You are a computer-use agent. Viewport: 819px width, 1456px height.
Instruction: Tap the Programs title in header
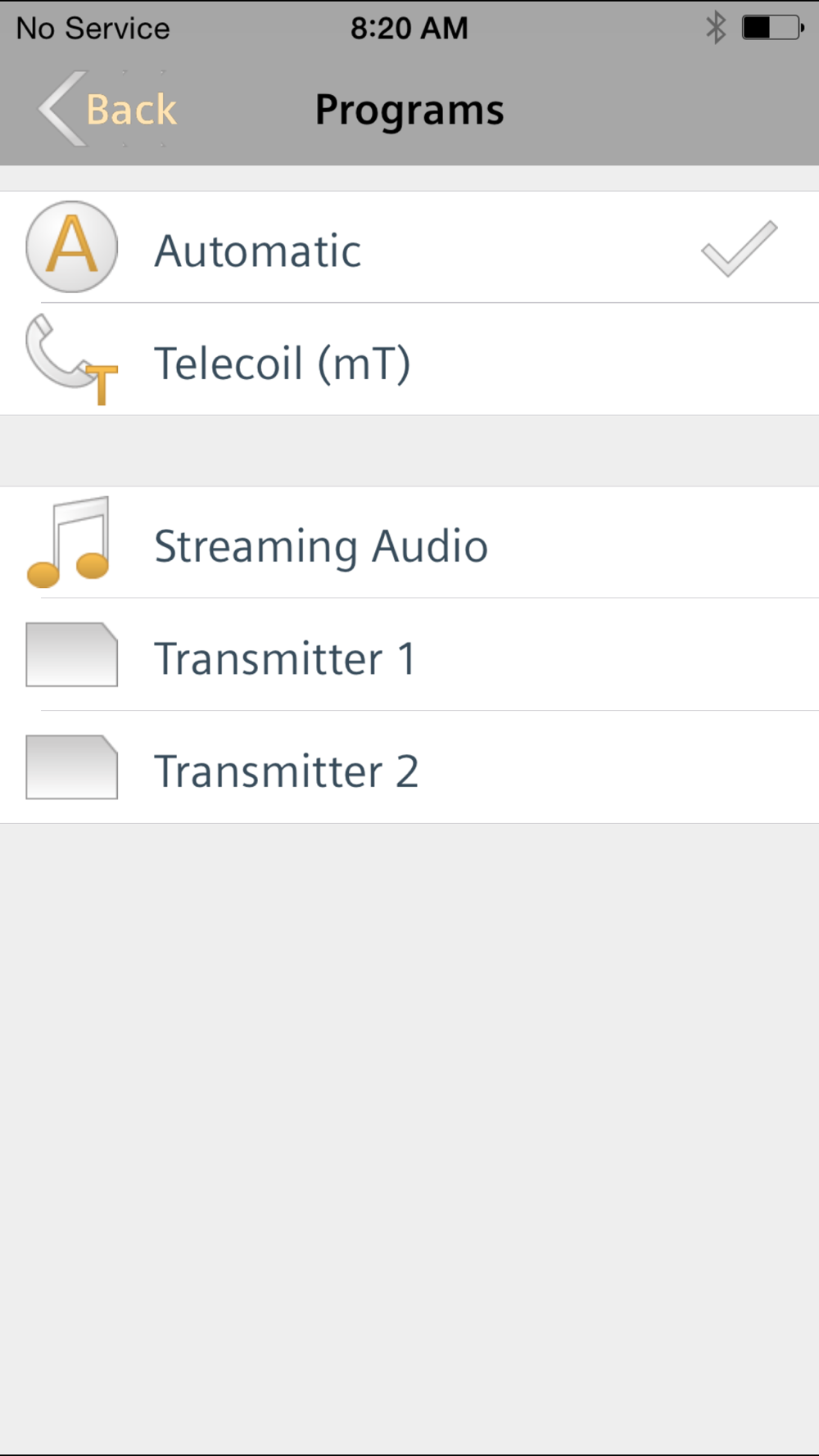click(x=409, y=110)
